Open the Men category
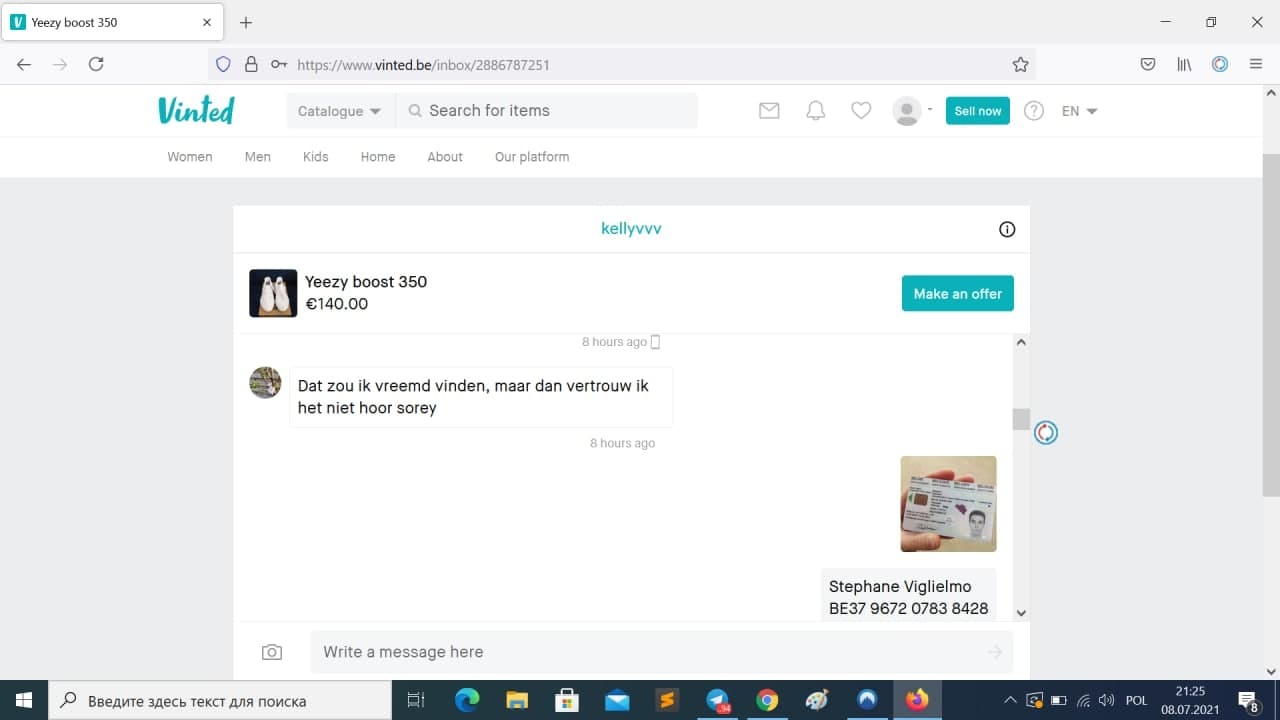The height and width of the screenshot is (720, 1280). [258, 157]
